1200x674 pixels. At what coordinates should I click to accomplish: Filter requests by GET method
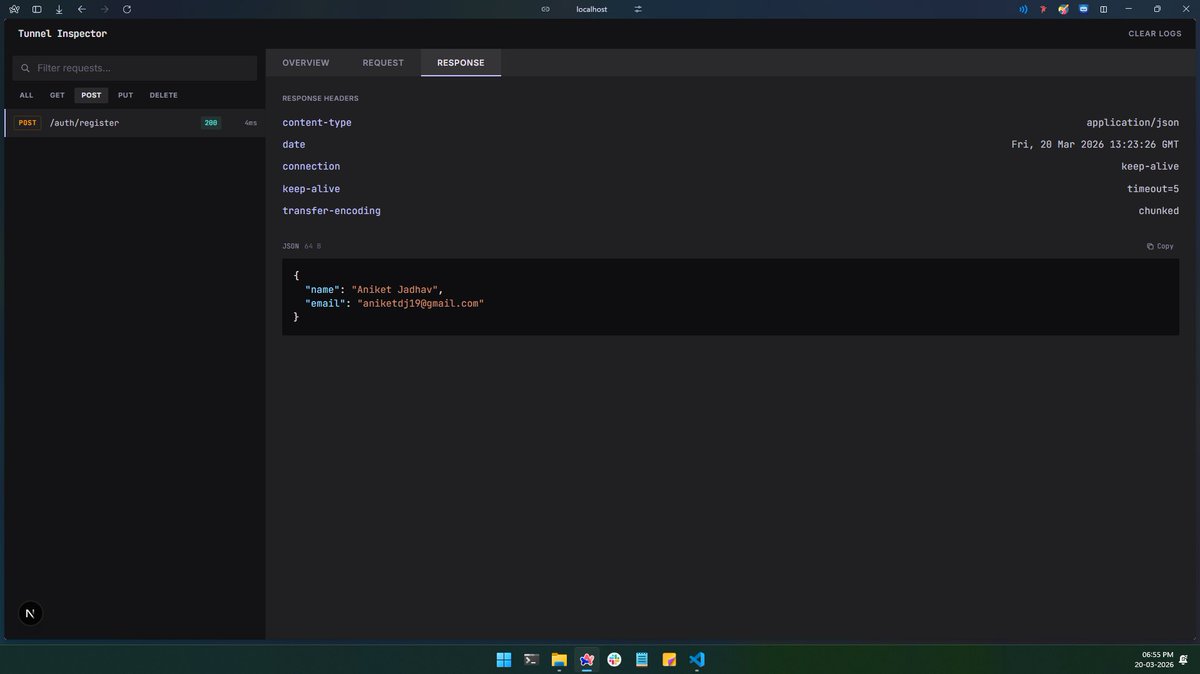click(57, 95)
